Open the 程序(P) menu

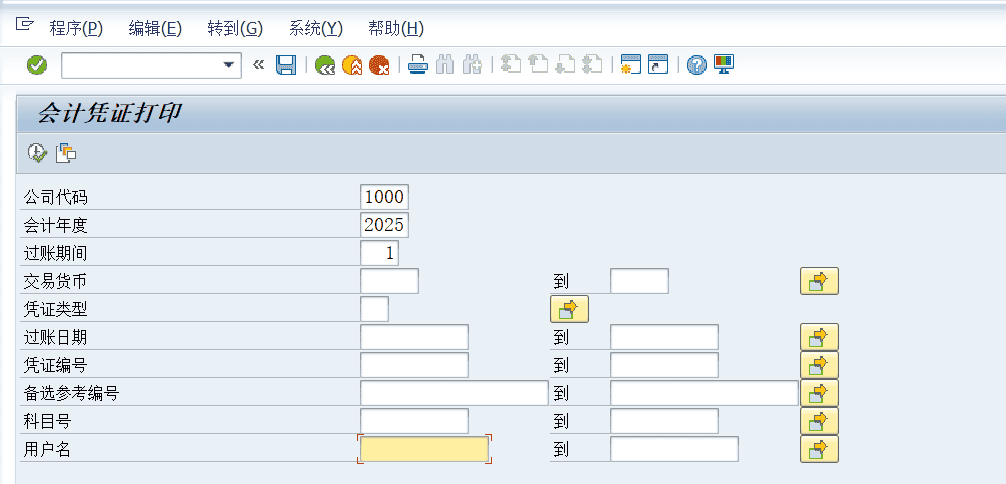coord(76,28)
